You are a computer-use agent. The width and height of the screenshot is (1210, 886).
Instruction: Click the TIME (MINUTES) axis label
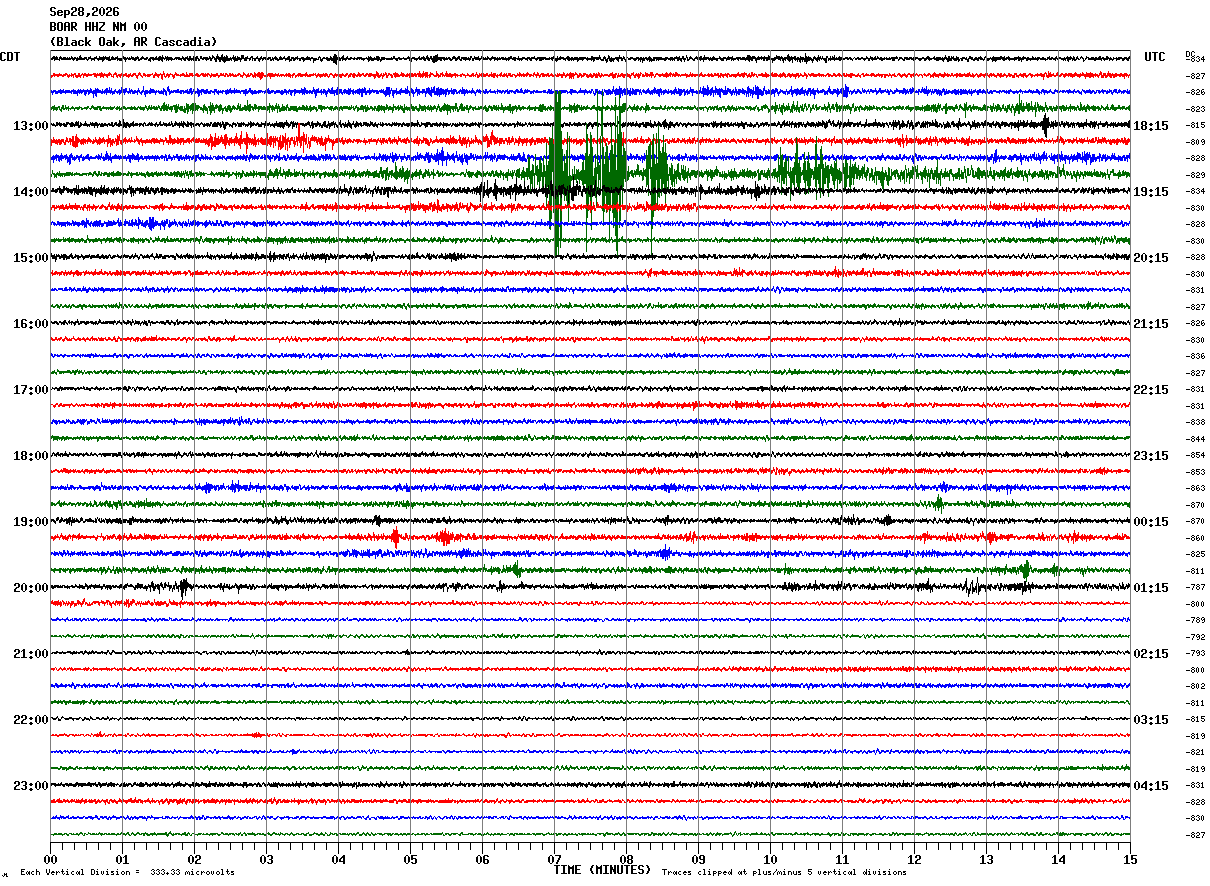pos(603,870)
